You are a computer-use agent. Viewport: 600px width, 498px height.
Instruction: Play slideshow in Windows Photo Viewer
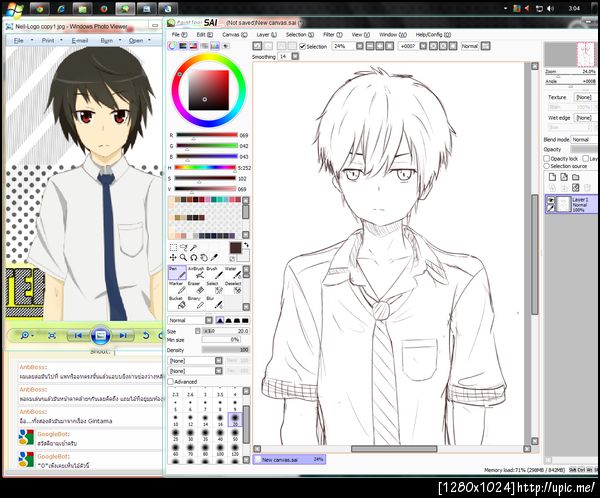tap(100, 335)
